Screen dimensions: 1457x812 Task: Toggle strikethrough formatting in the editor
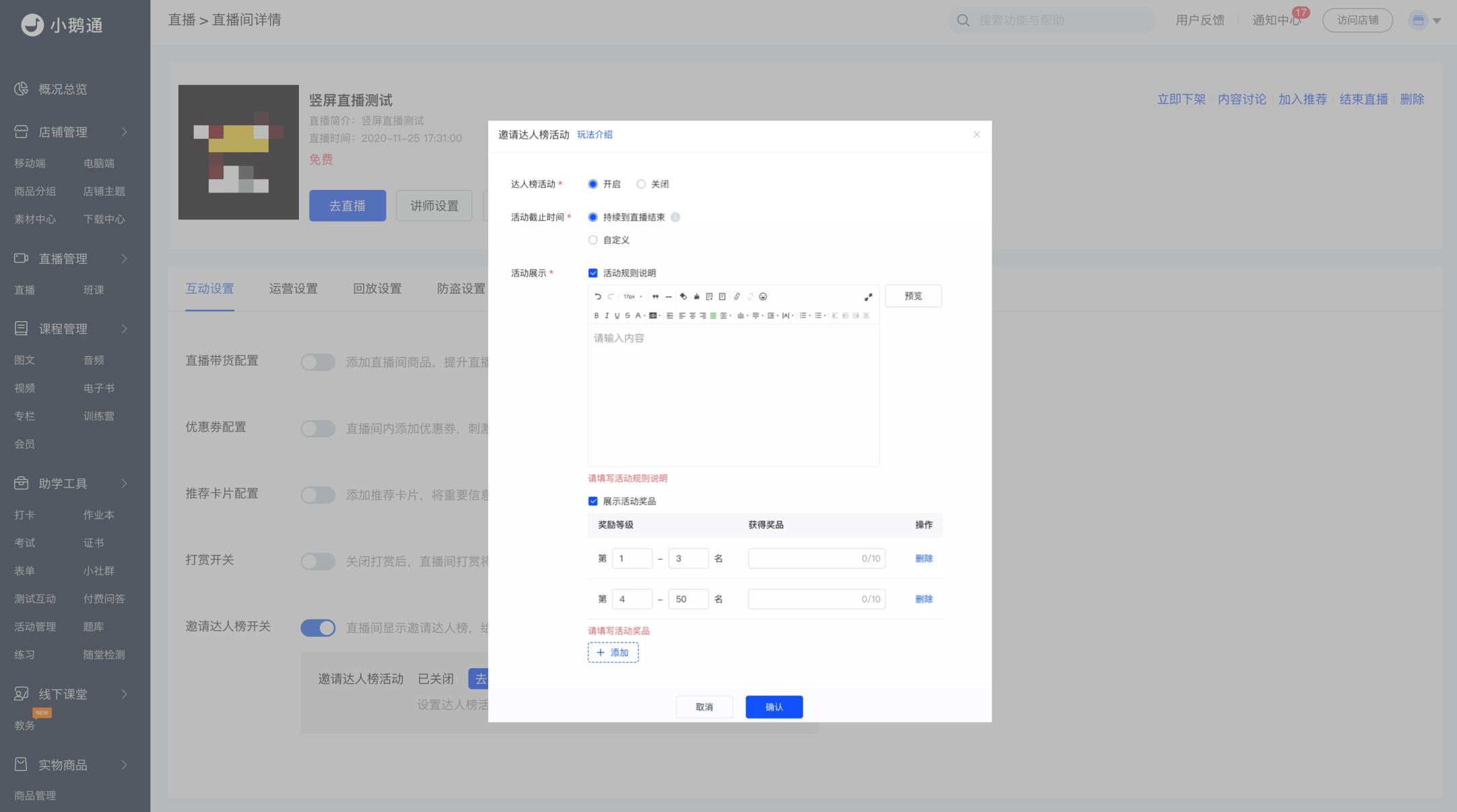[628, 315]
